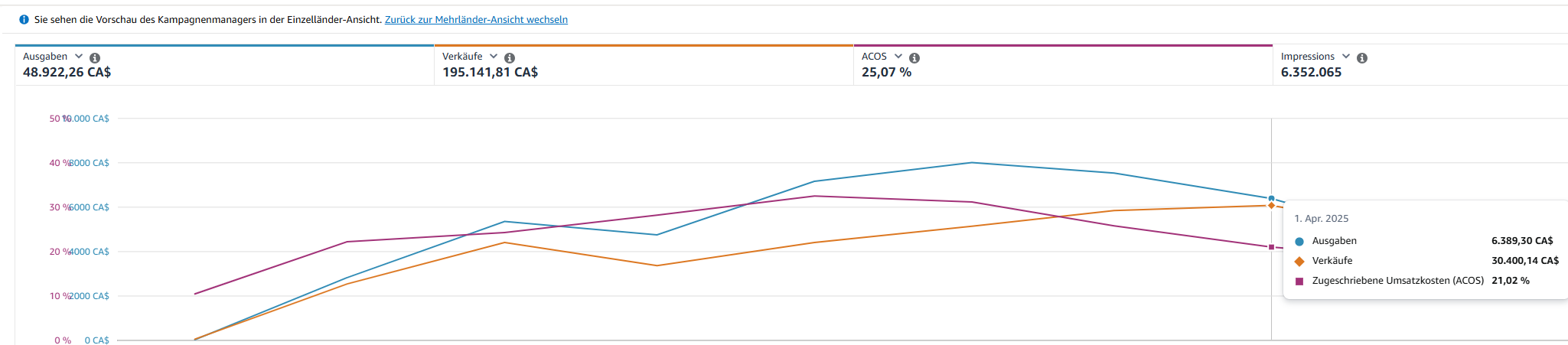
Task: Click the ACOS value 25,07 %
Action: [x=886, y=73]
